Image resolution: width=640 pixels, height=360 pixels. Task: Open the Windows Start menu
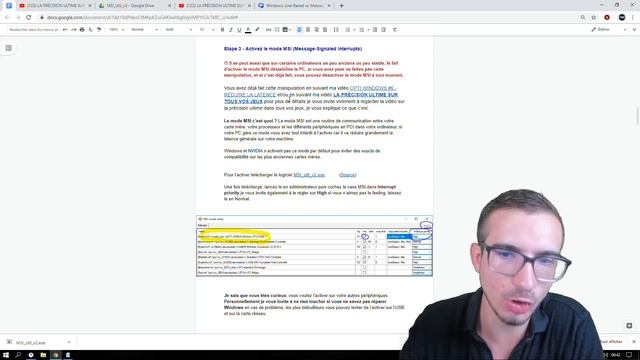pos(6,355)
